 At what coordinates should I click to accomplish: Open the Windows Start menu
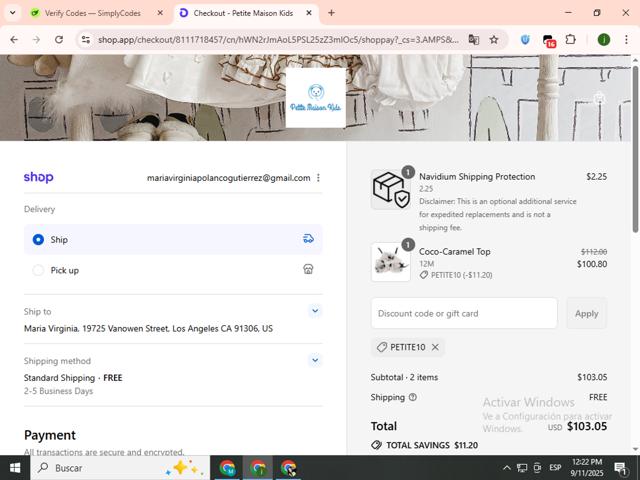pyautogui.click(x=15, y=468)
